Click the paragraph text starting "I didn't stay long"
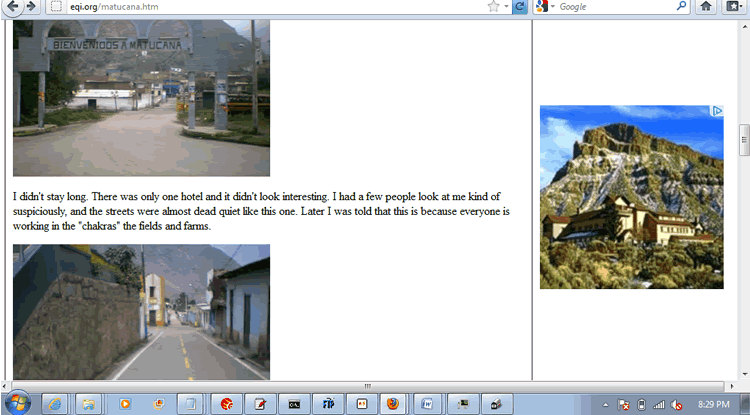This screenshot has height=415, width=750. coord(262,211)
